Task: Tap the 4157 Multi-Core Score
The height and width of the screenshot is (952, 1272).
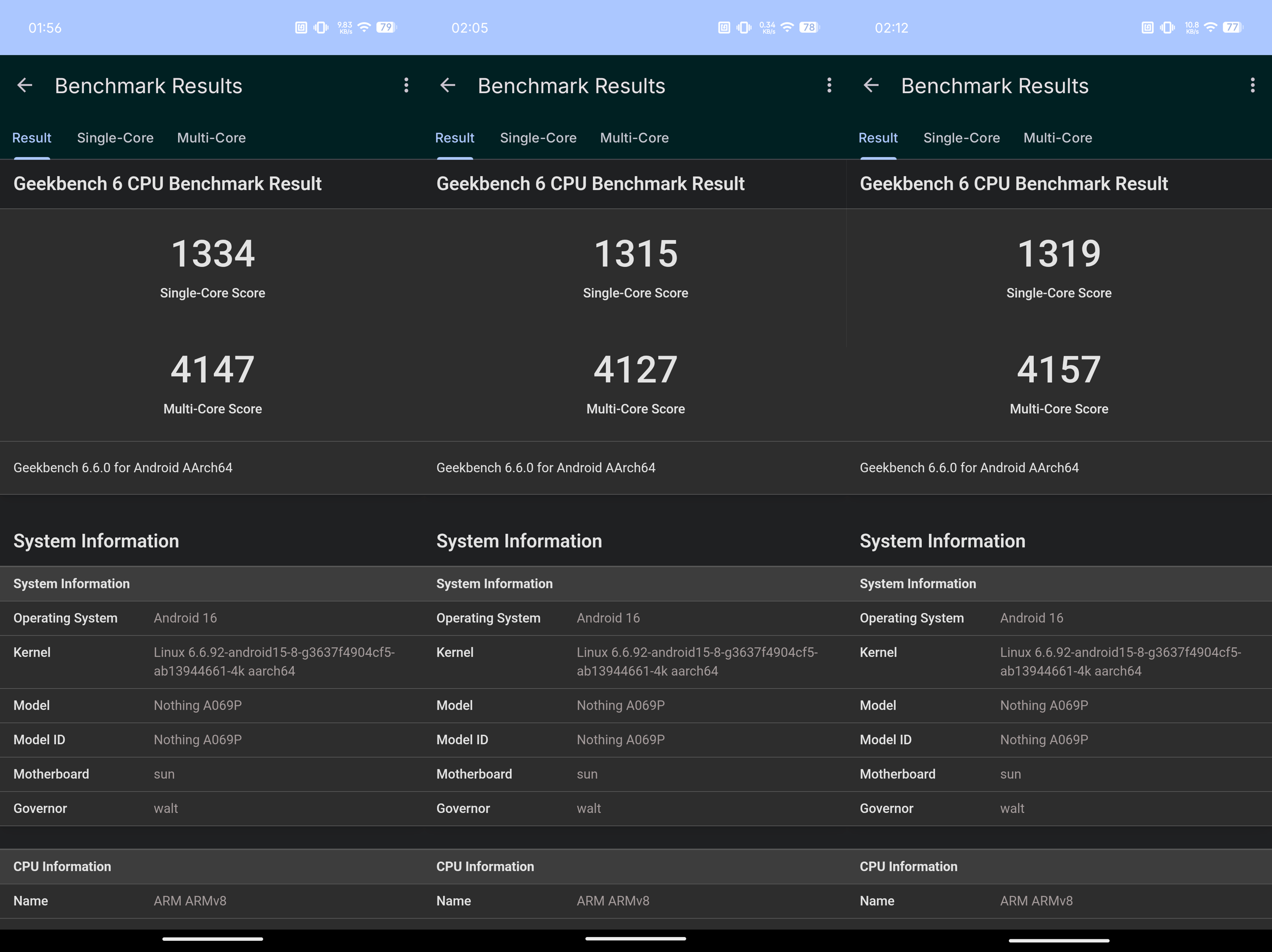Action: point(1058,369)
